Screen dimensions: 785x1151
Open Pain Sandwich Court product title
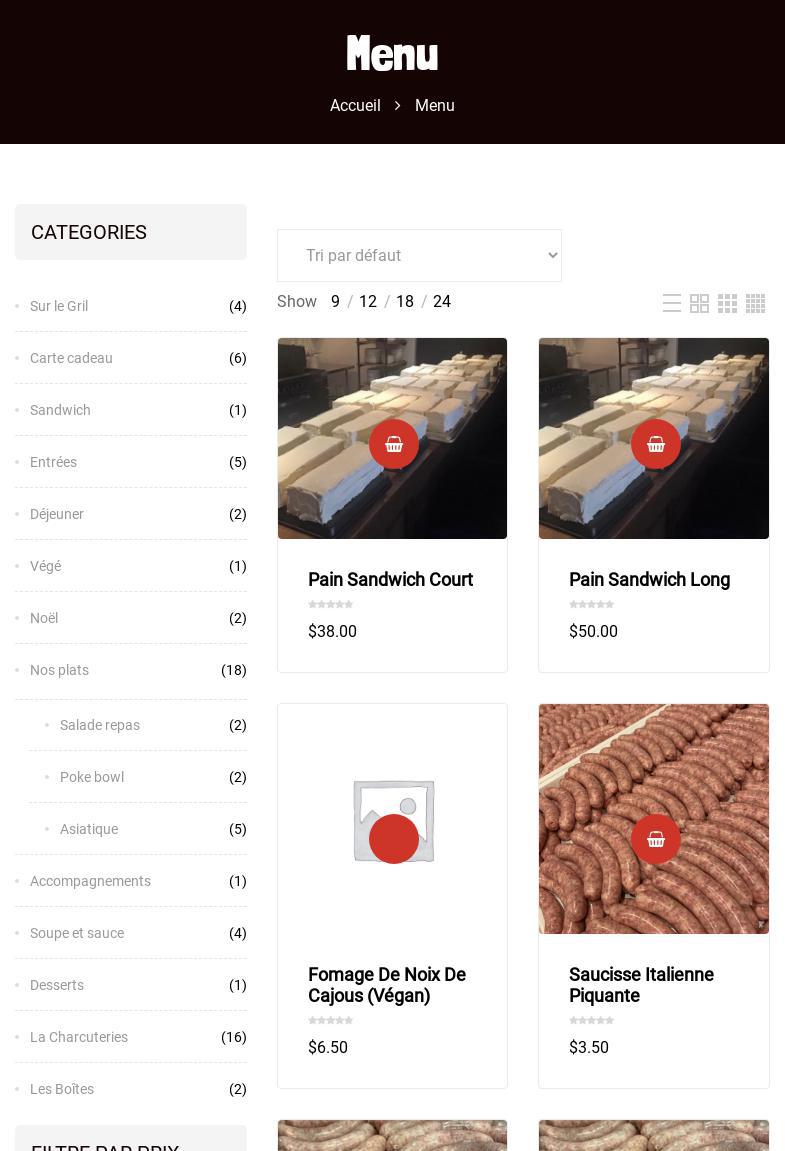pyautogui.click(x=390, y=580)
